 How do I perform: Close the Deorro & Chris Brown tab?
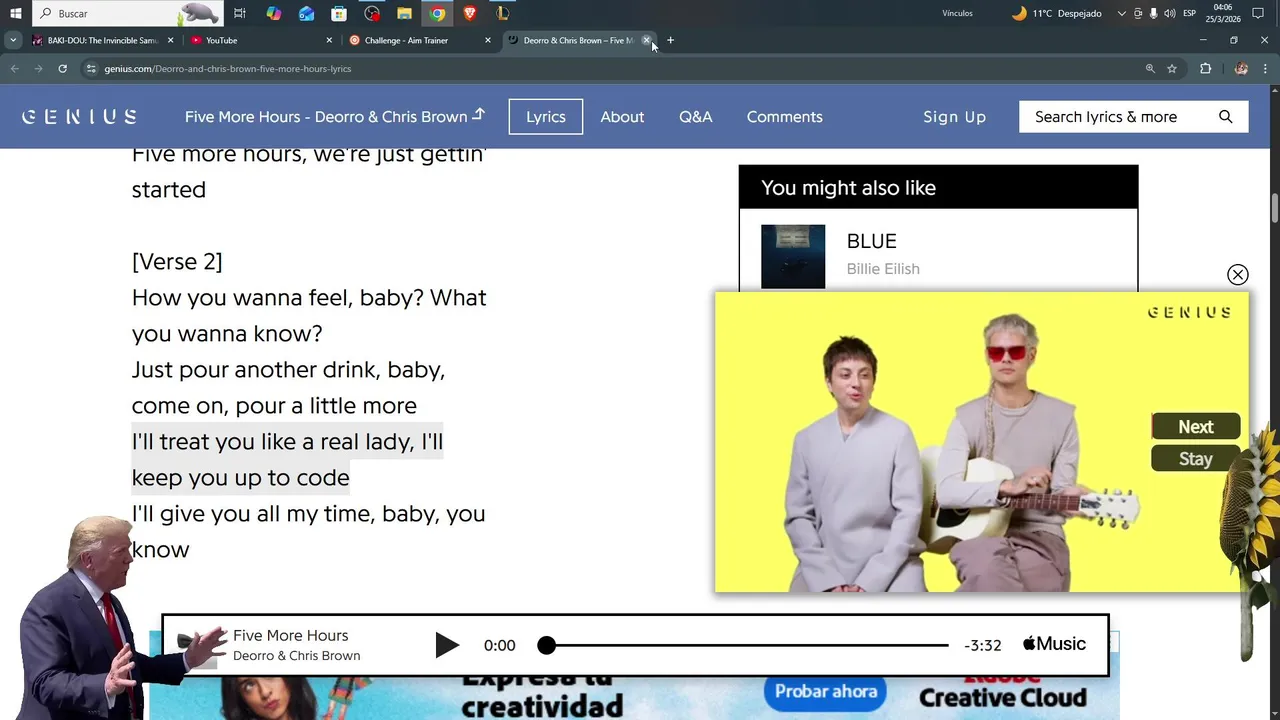(646, 40)
